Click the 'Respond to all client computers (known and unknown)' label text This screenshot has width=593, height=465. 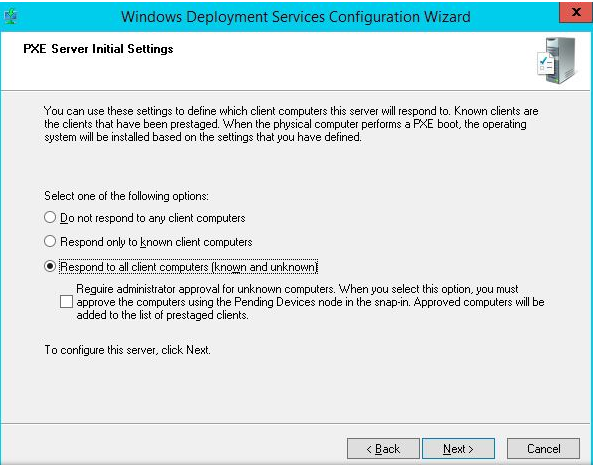(x=189, y=267)
